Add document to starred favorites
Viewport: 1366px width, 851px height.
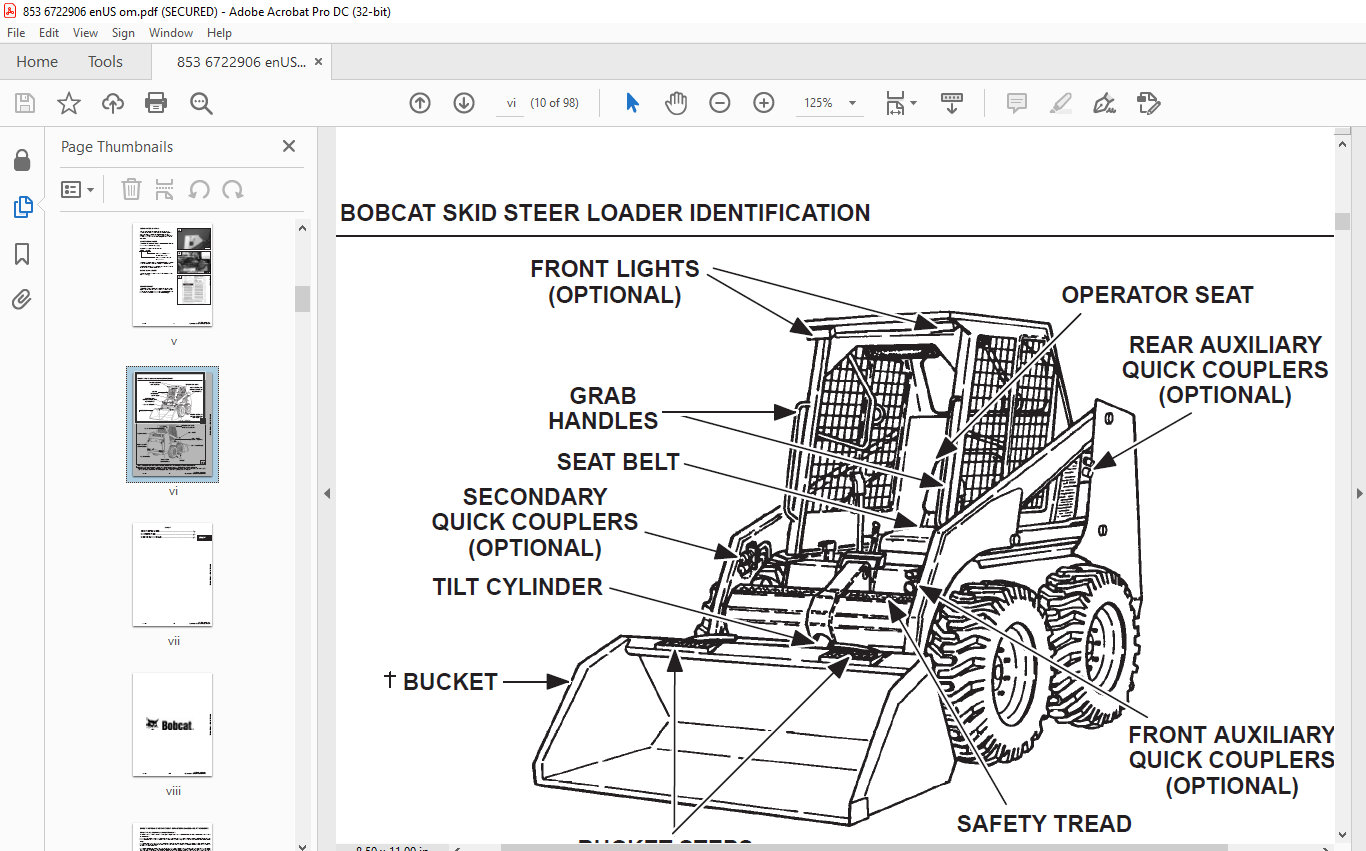69,103
